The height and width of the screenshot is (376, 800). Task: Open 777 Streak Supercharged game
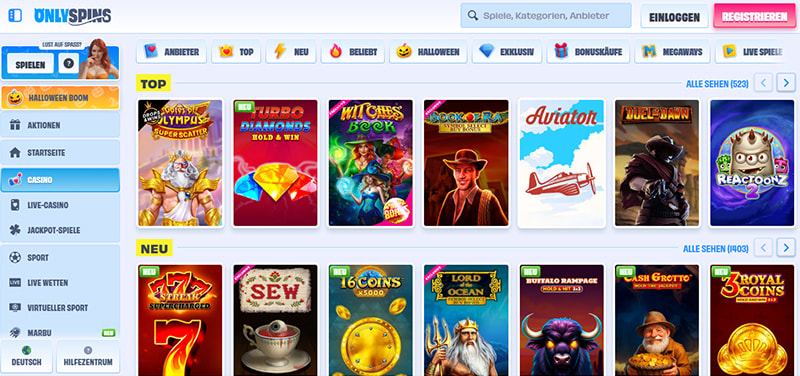[180, 320]
